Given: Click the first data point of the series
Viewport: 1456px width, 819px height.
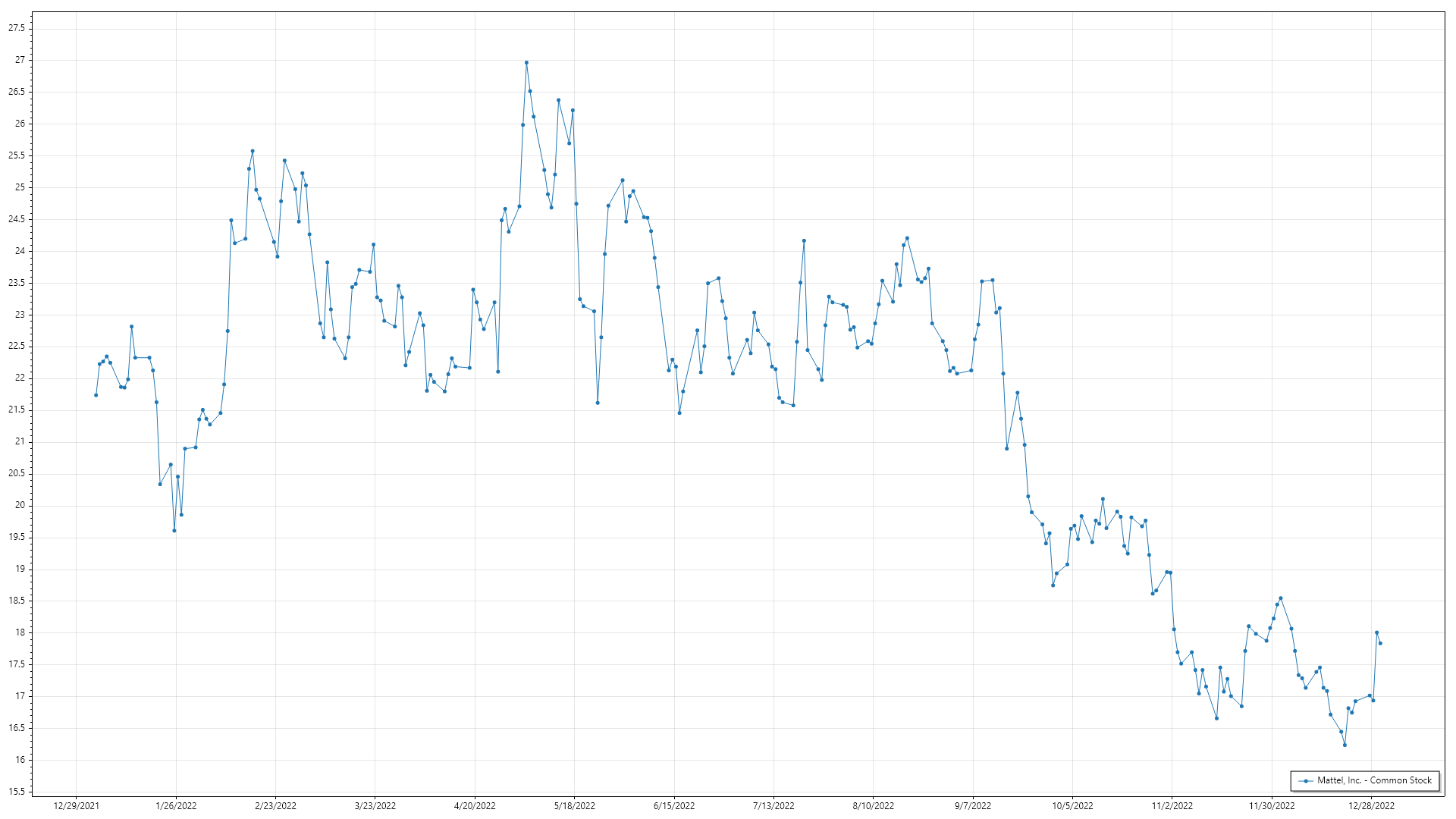Looking at the screenshot, I should point(96,395).
